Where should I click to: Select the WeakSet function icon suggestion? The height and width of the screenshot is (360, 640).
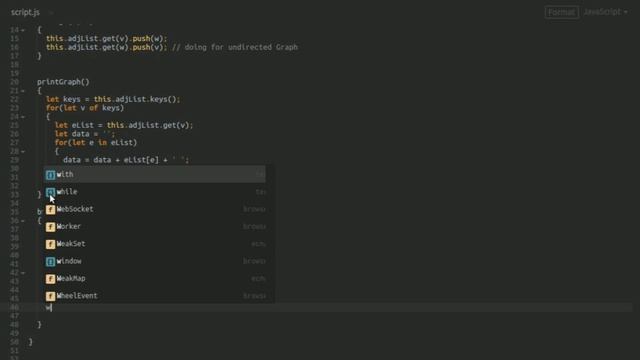[x=50, y=244]
